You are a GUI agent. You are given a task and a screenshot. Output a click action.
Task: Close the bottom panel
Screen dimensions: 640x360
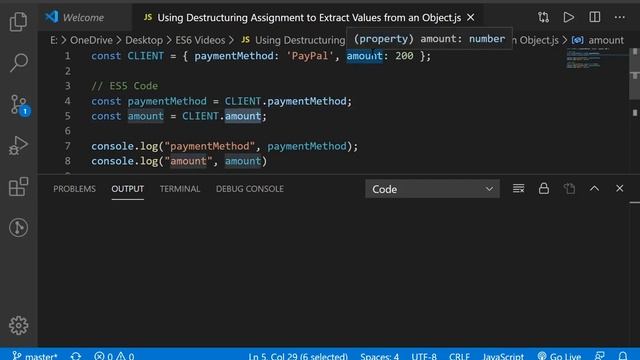[620, 189]
